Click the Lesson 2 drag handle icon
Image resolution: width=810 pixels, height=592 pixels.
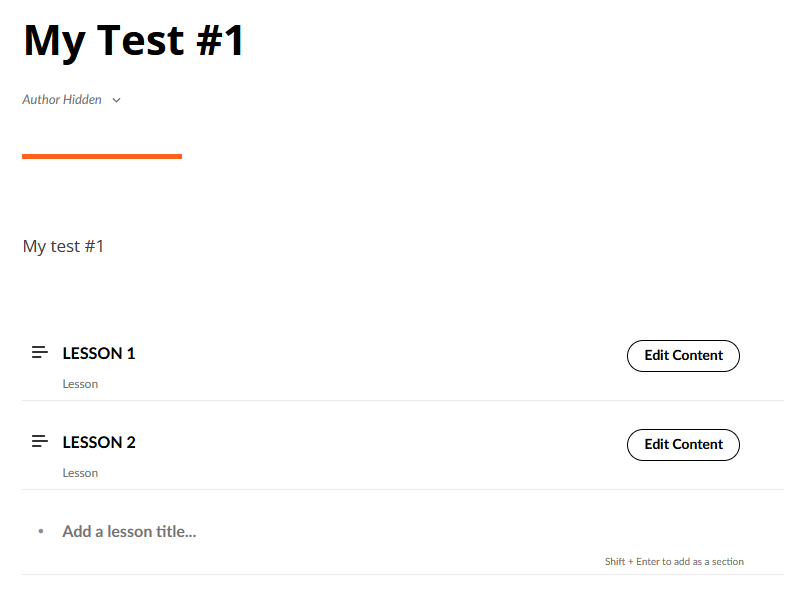(x=40, y=442)
